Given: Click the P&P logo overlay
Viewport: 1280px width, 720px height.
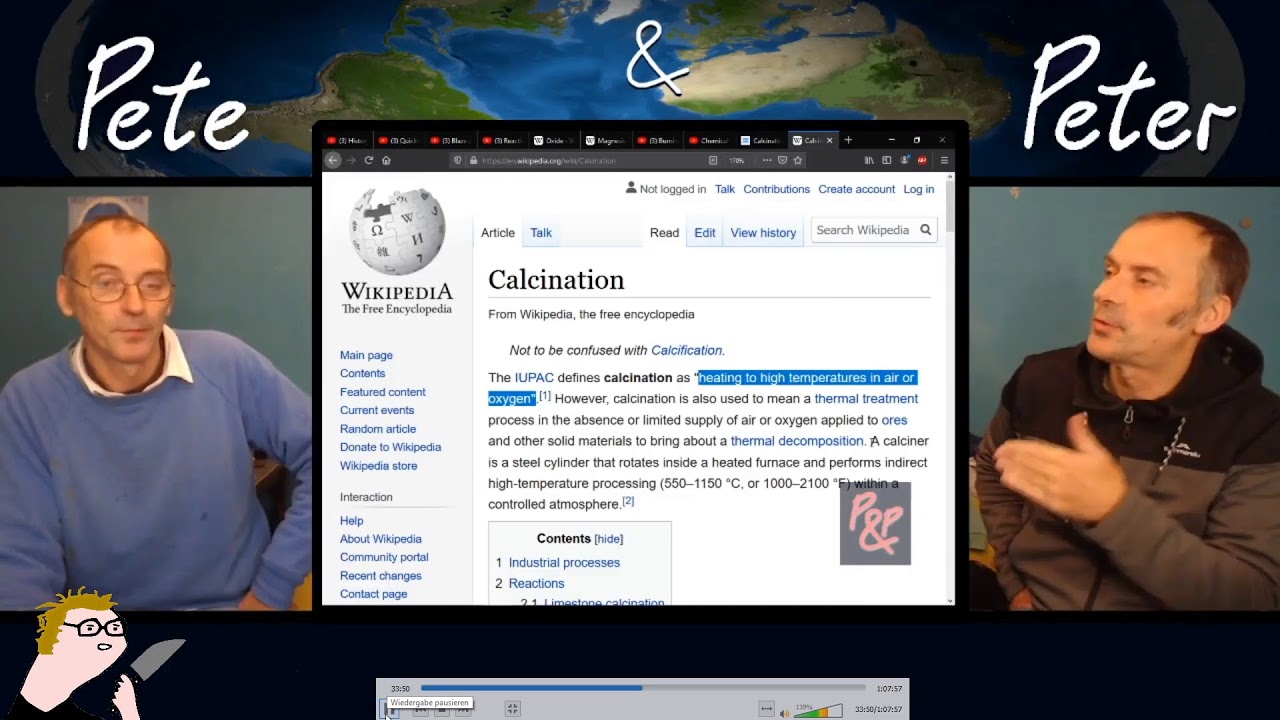Looking at the screenshot, I should tap(875, 523).
